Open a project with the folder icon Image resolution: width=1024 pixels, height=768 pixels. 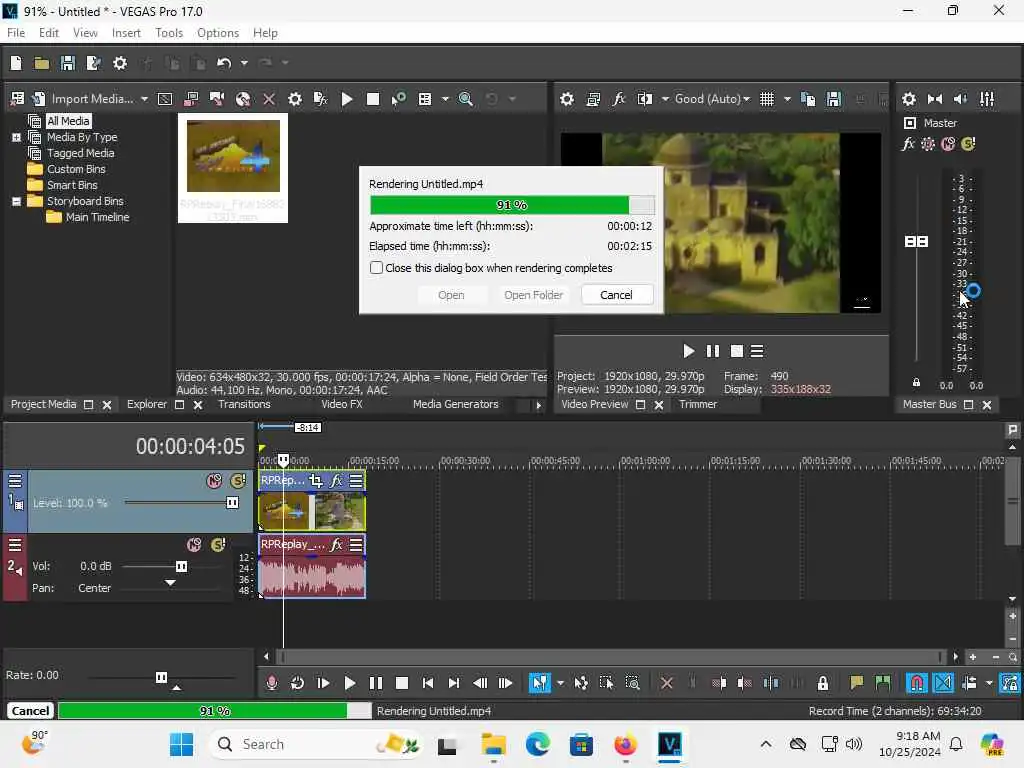42,63
